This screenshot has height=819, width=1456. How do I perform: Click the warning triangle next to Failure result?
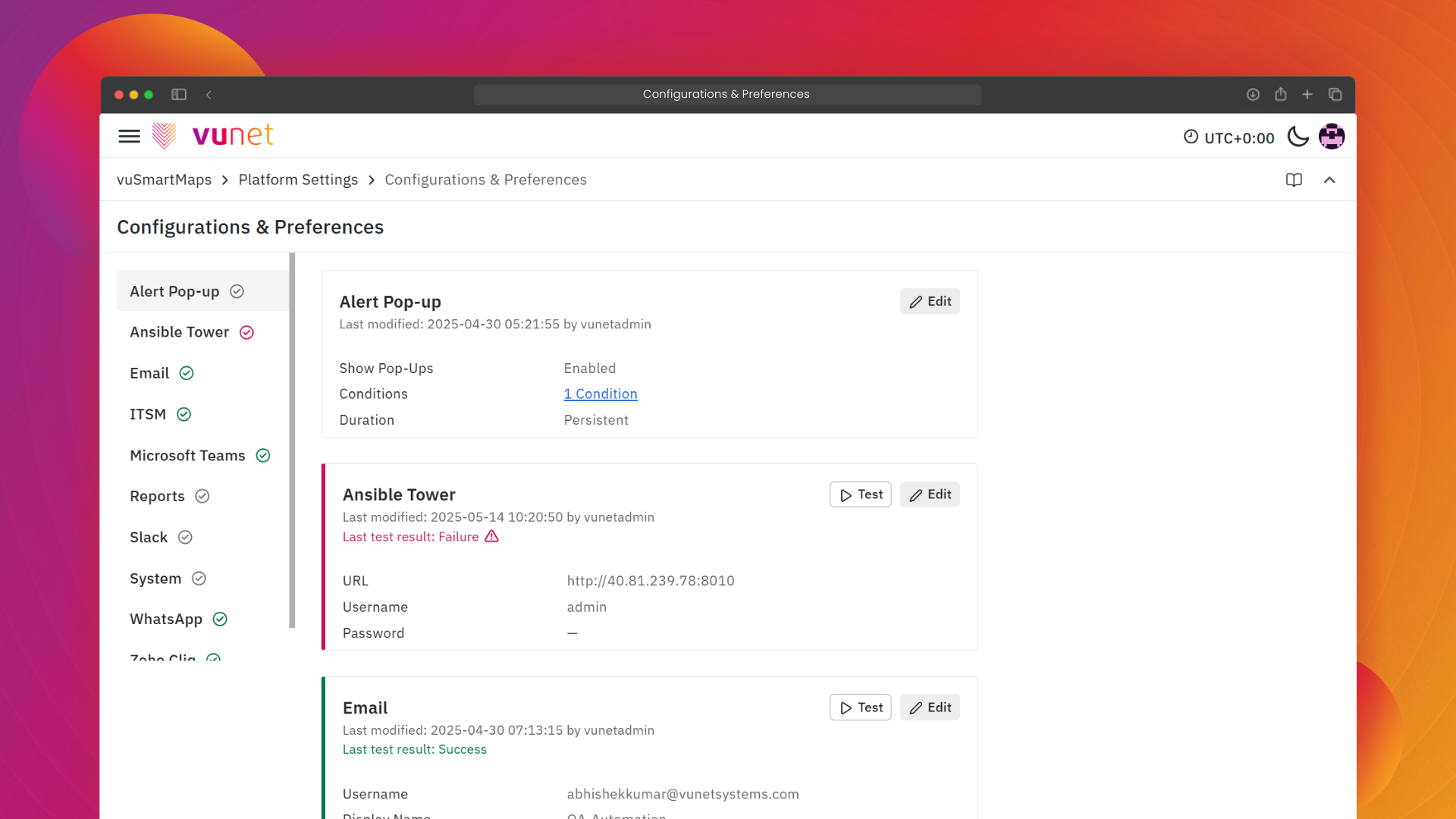(491, 536)
